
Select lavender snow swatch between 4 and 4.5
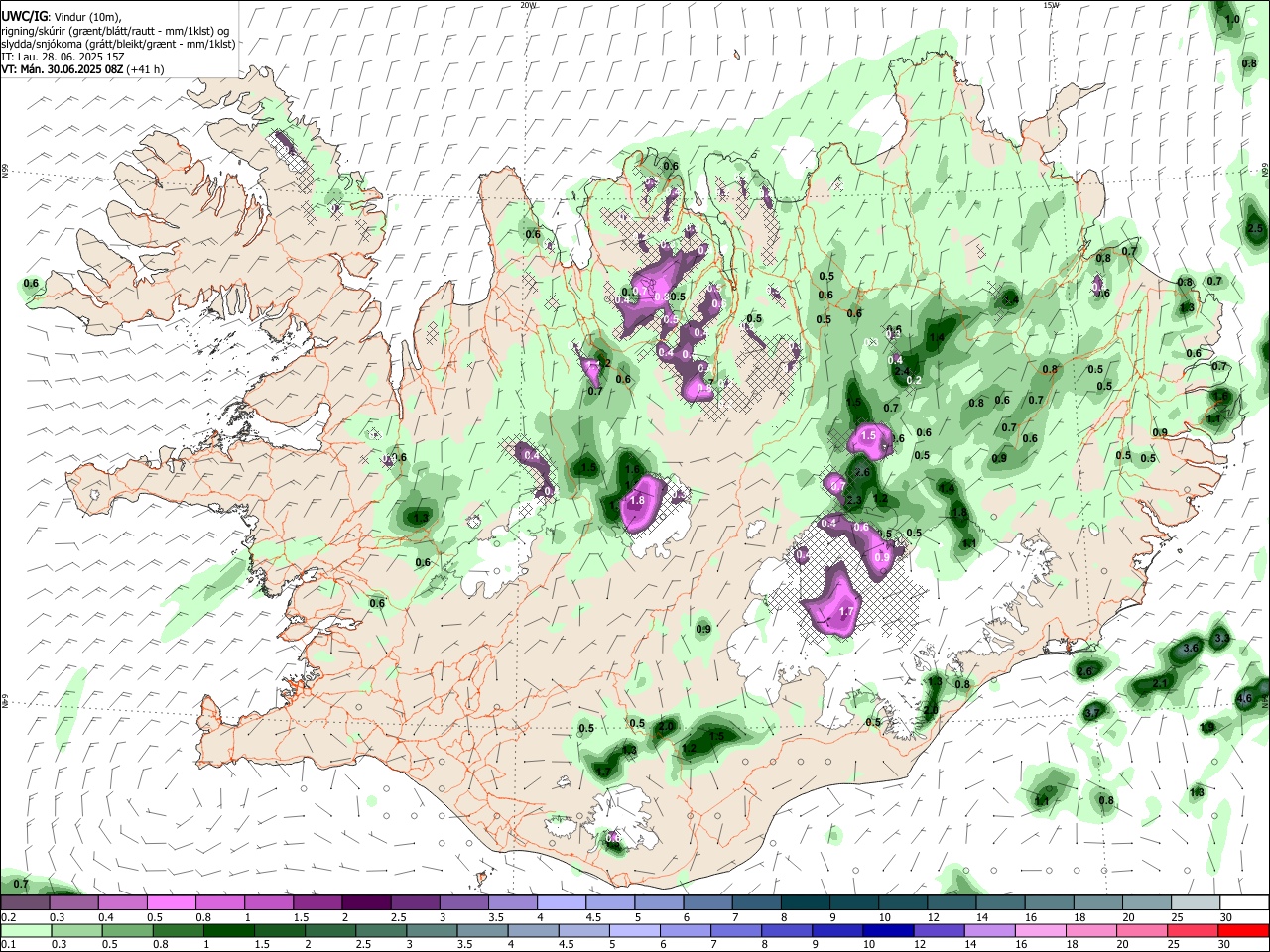pos(562,903)
